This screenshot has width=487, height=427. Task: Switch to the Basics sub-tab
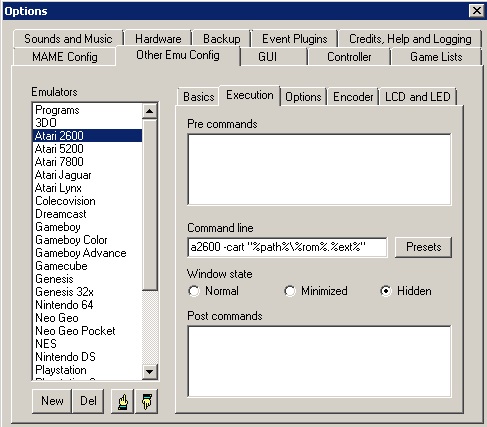(x=199, y=97)
